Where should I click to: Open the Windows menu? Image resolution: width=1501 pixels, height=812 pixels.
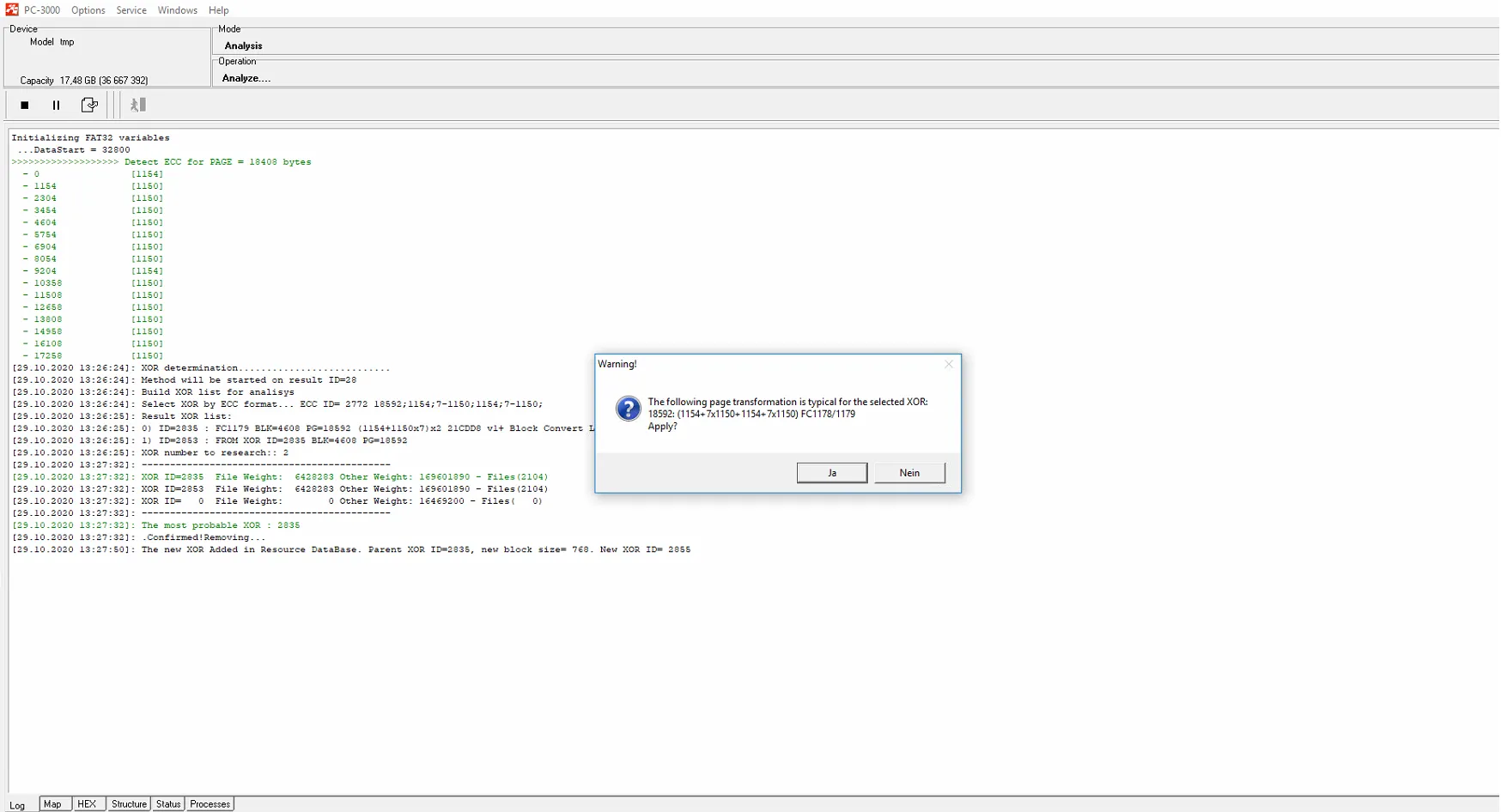coord(177,10)
